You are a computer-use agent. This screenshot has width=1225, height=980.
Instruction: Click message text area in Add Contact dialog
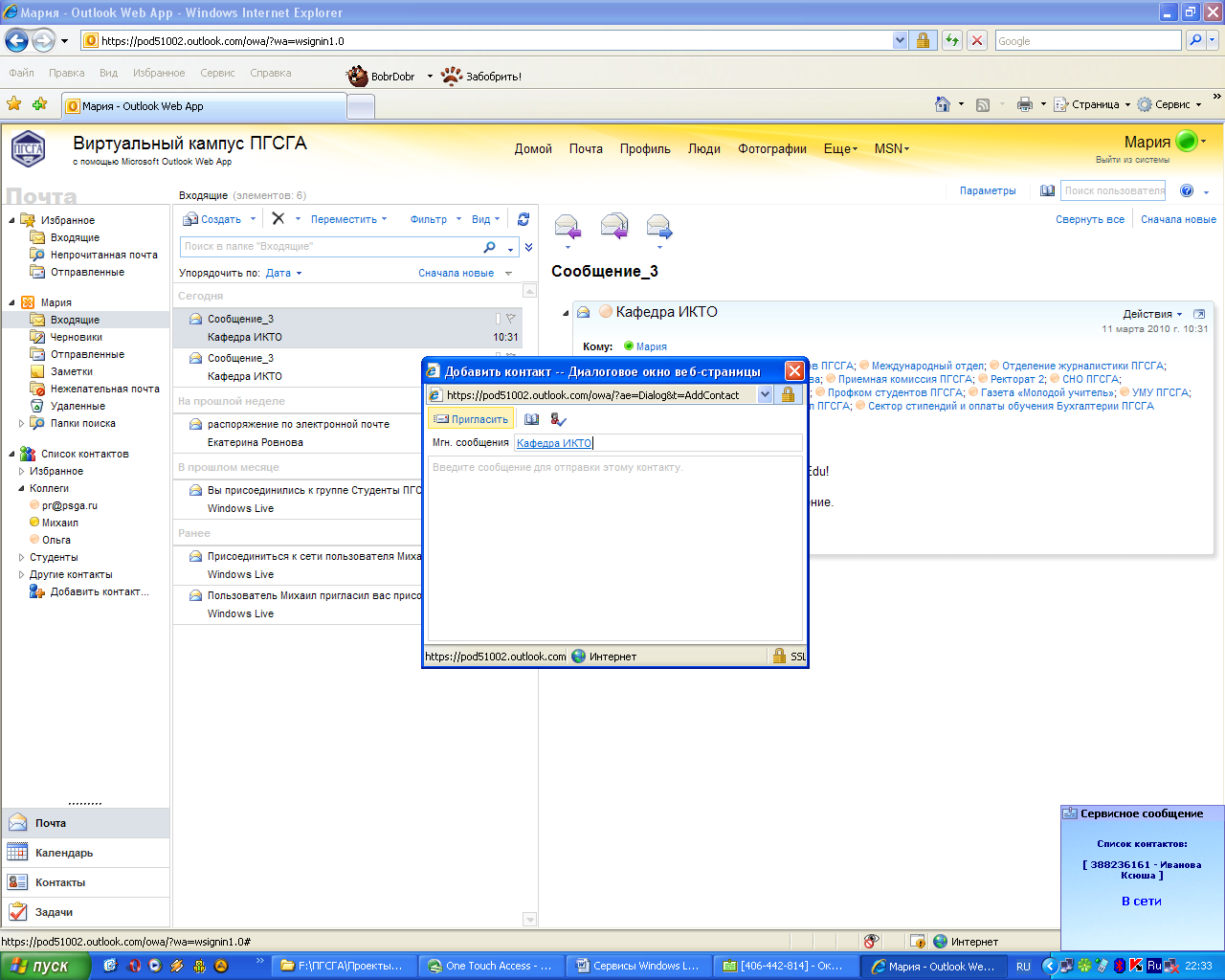pyautogui.click(x=614, y=548)
